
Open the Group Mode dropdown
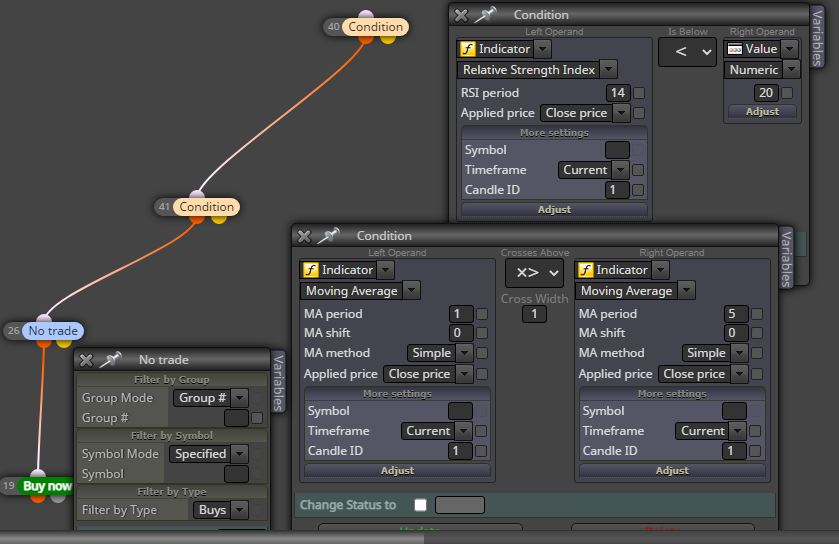coord(210,398)
